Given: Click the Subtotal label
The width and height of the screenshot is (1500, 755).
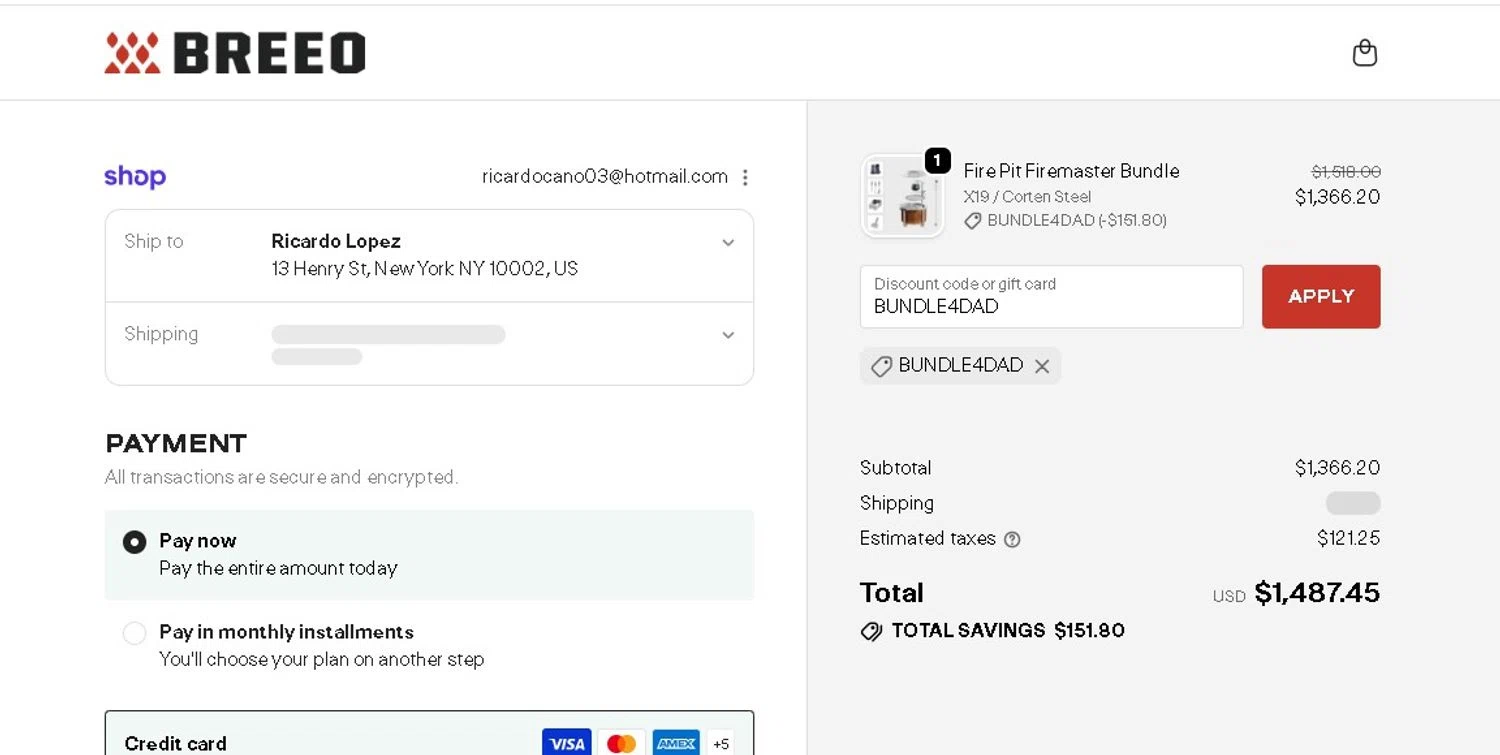Looking at the screenshot, I should pyautogui.click(x=895, y=468).
